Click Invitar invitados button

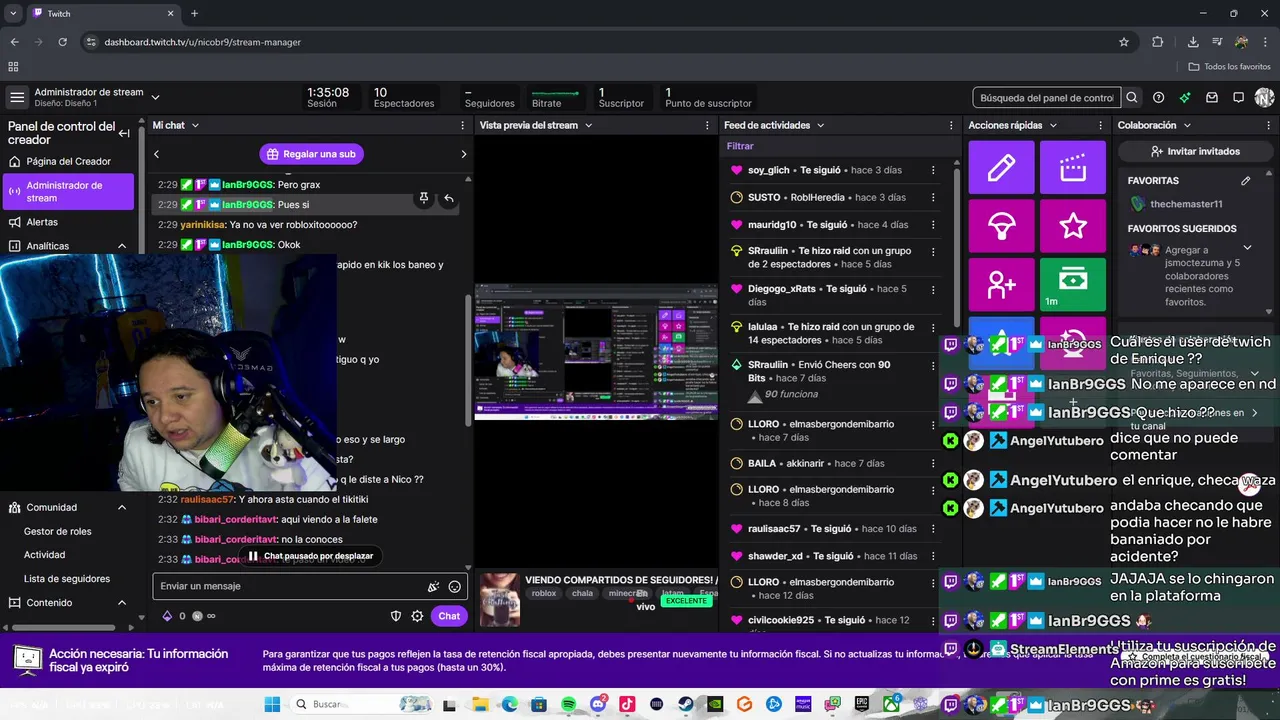tap(1196, 152)
